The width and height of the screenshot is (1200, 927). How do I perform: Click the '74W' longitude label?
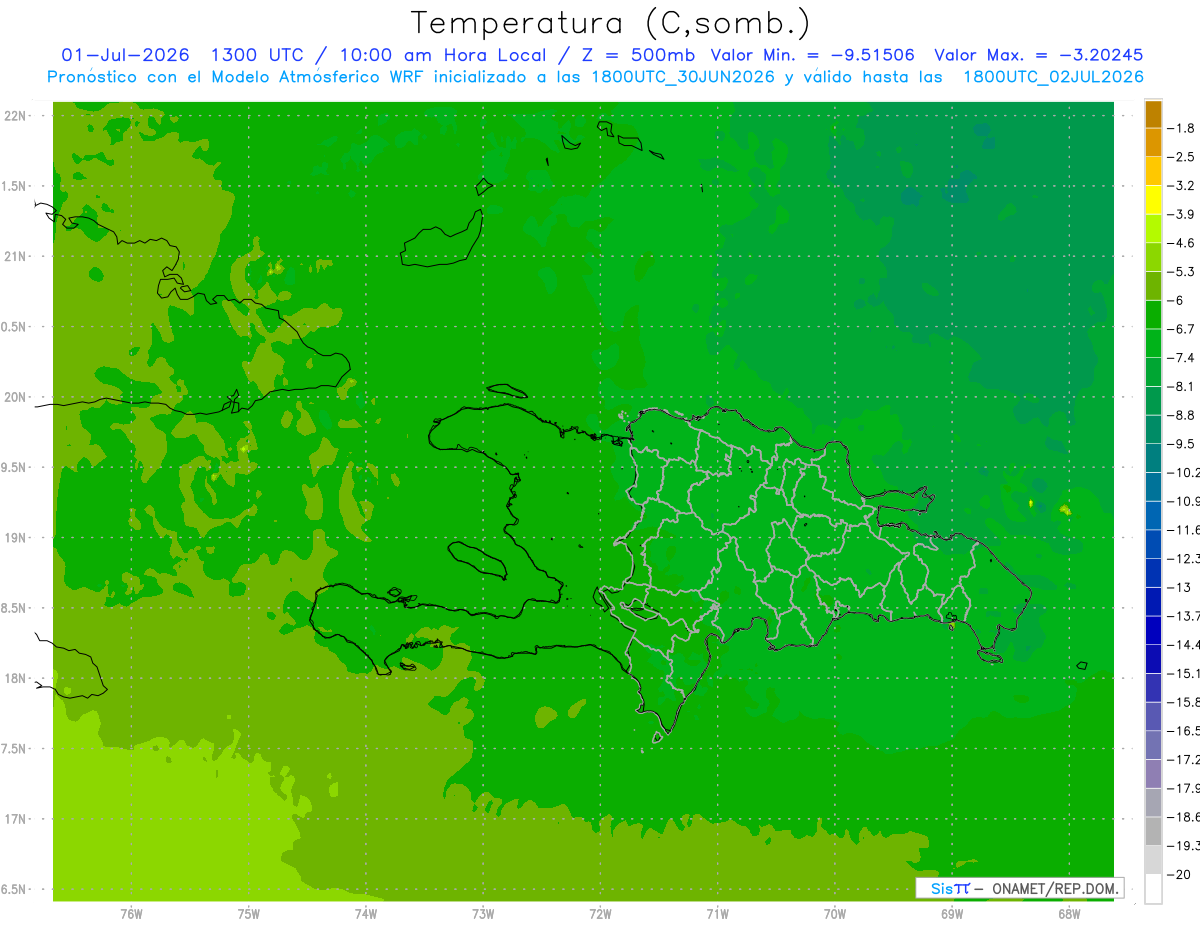point(365,914)
